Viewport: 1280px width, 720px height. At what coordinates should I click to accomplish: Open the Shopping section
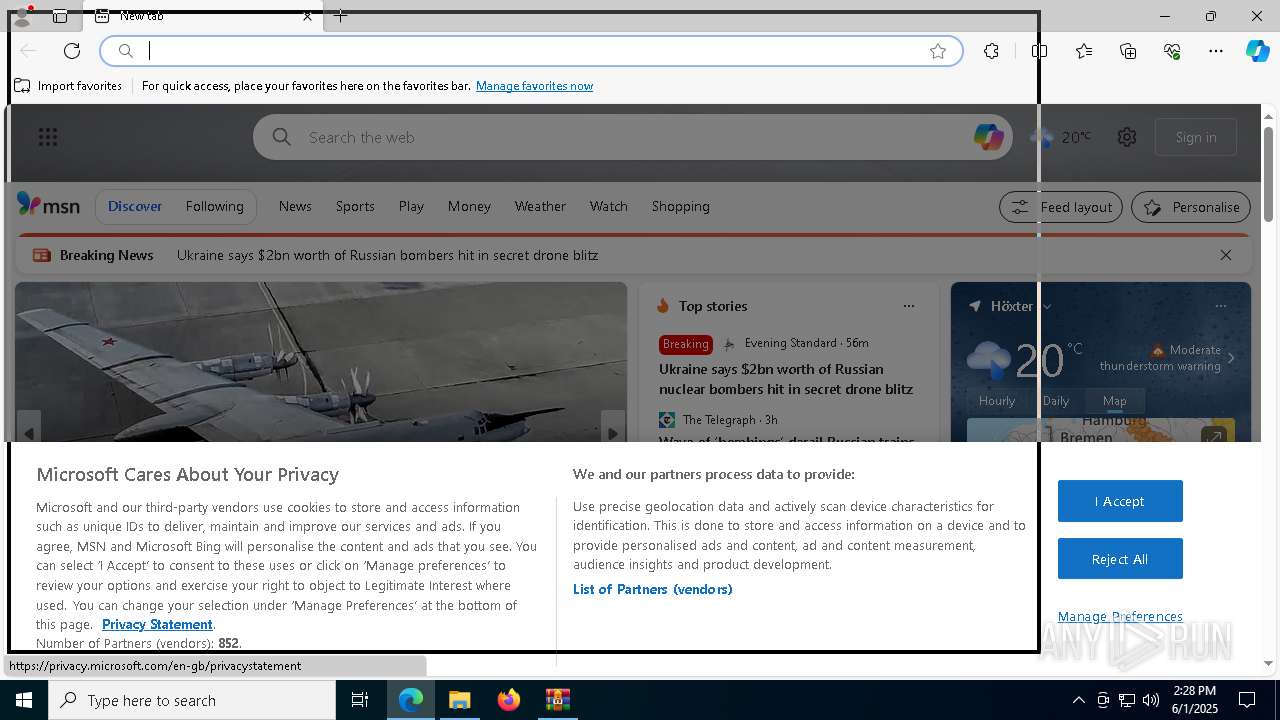pos(680,206)
